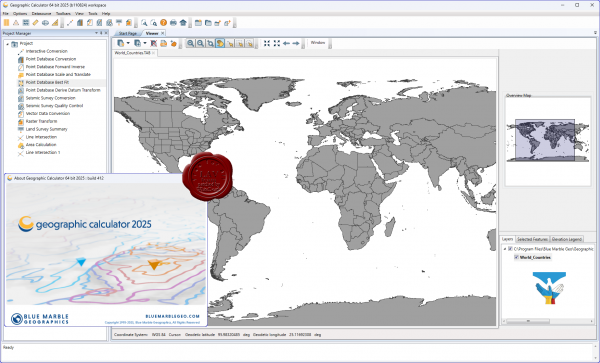Collapse the layer group in Layers panel
This screenshot has width=600, height=363.
(505, 249)
